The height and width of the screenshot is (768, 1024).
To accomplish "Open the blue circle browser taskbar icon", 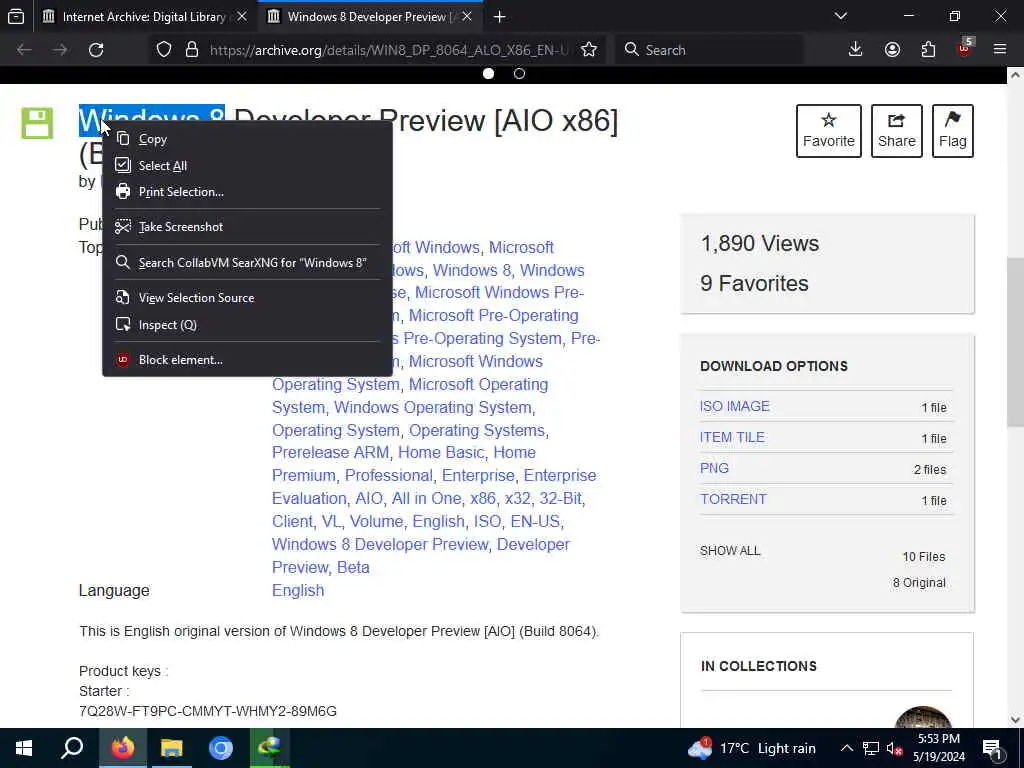I will pos(221,748).
